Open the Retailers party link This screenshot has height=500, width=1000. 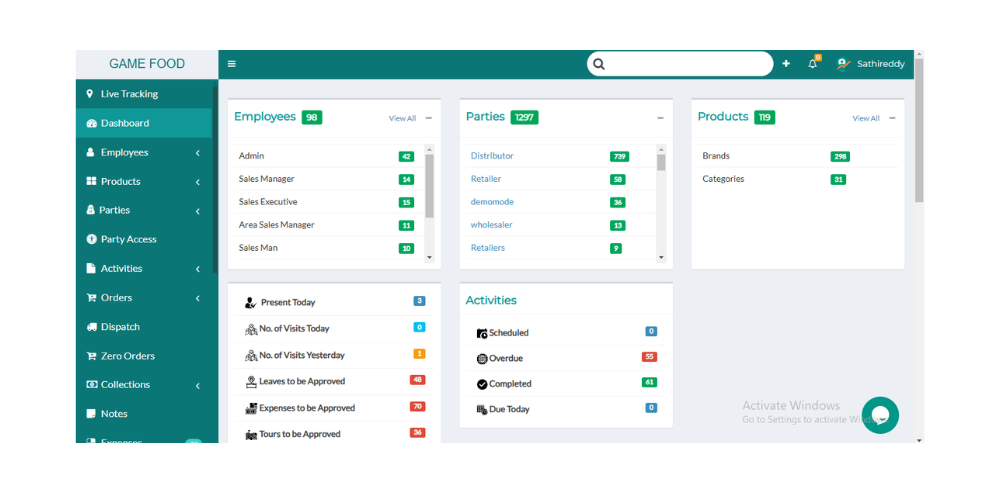(x=488, y=247)
